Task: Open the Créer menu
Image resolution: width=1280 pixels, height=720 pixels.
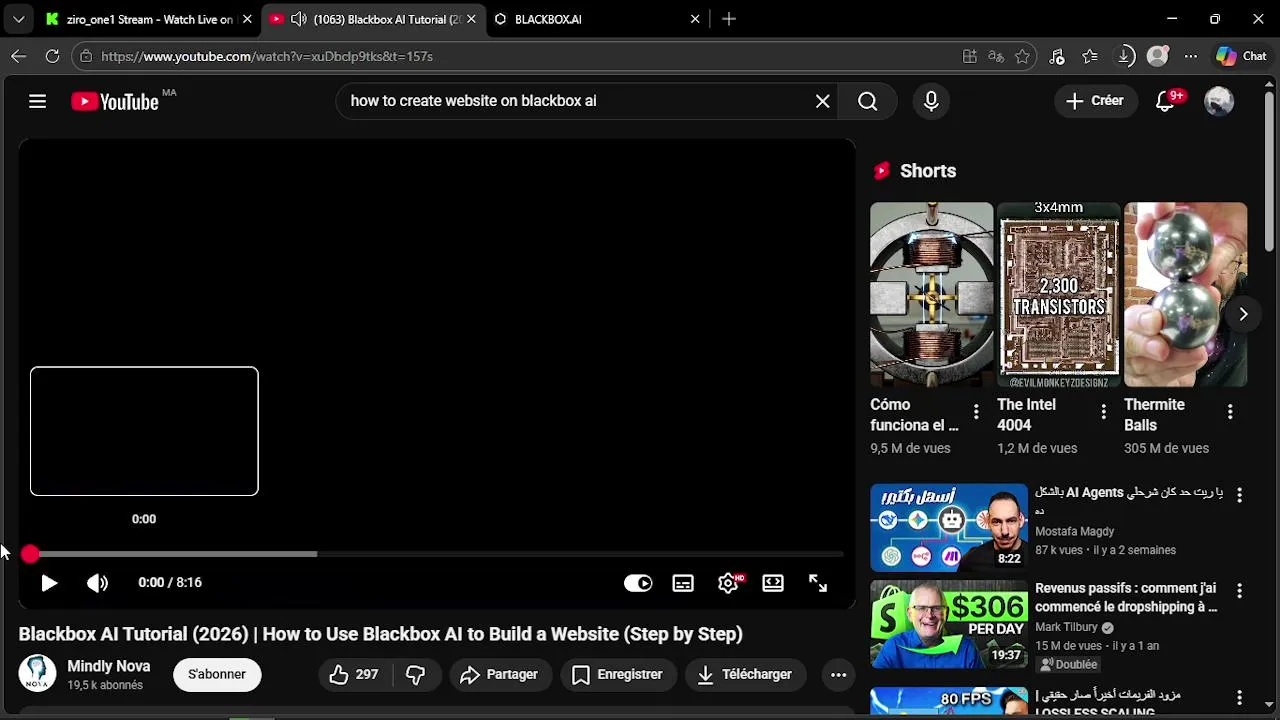Action: coord(1095,101)
